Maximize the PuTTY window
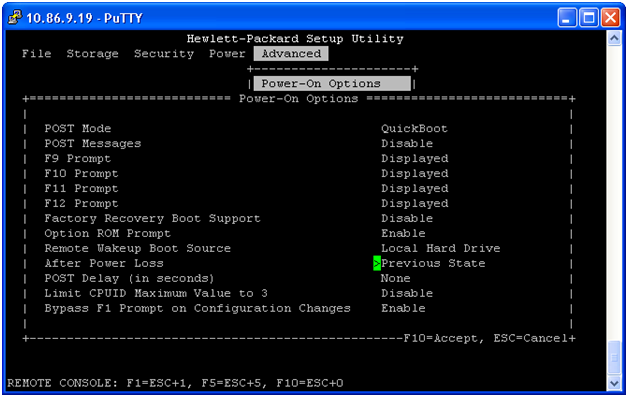Viewport: 628px width, 397px height. [589, 18]
